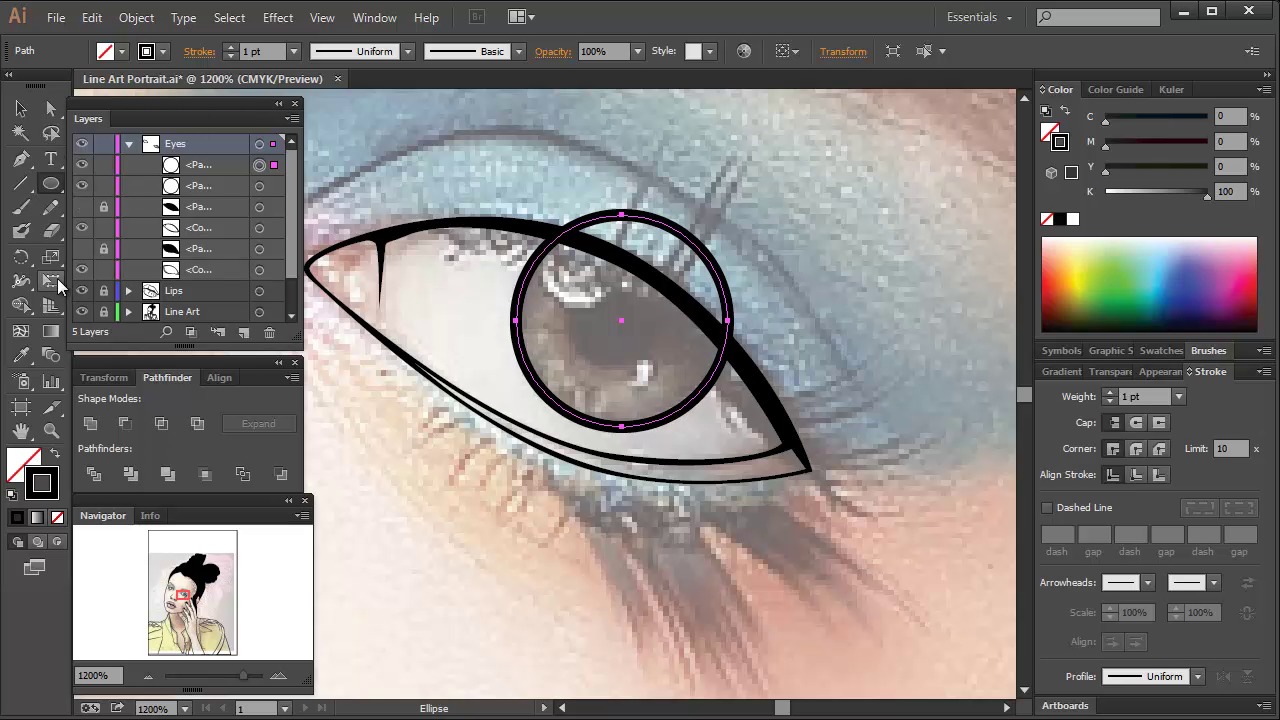This screenshot has width=1280, height=720.
Task: Toggle visibility of the Line Art layer
Action: (82, 312)
